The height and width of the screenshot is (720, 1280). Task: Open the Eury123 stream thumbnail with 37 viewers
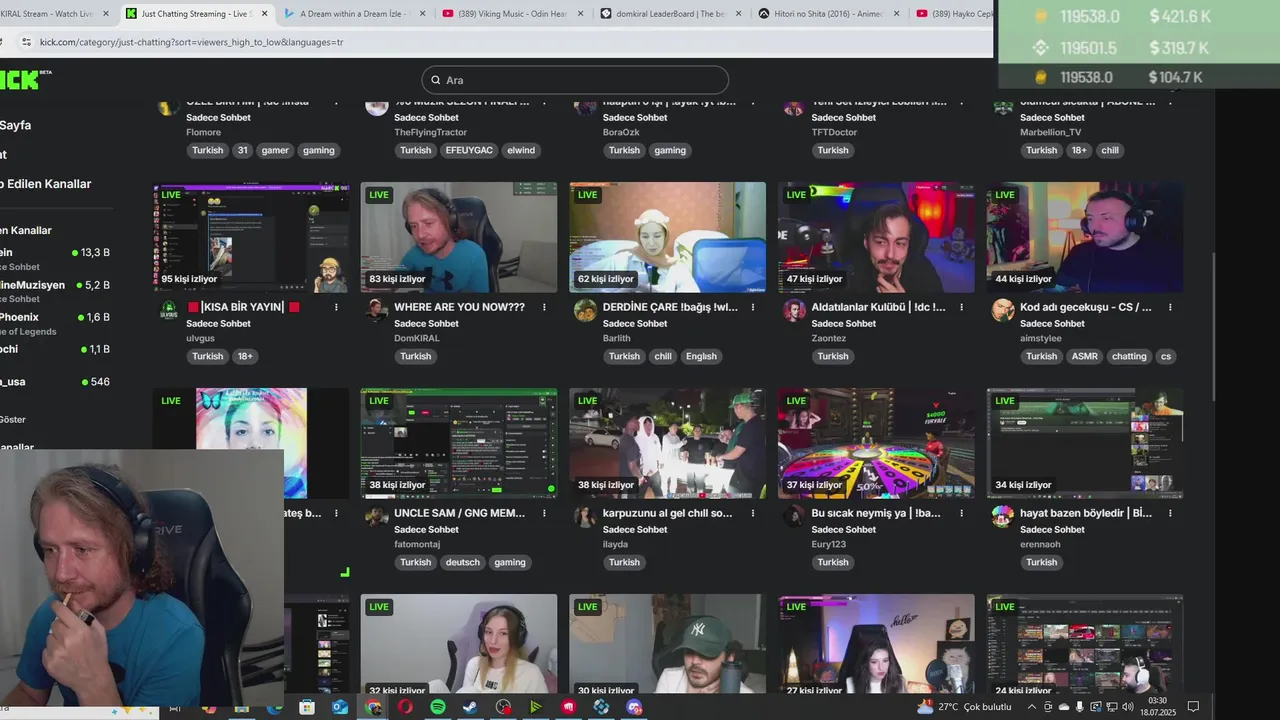(x=876, y=443)
